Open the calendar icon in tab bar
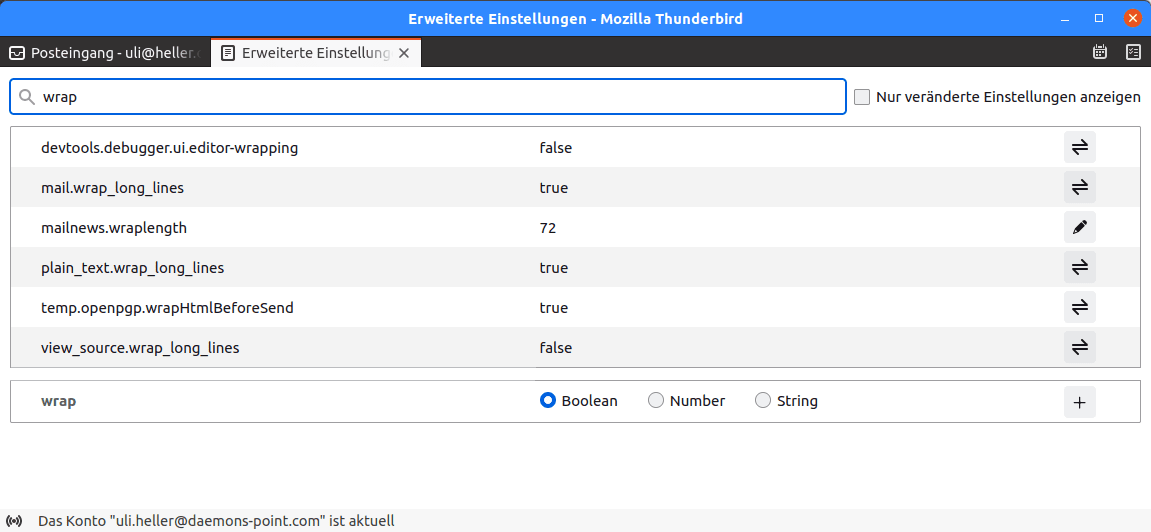1151x532 pixels. 1100,52
